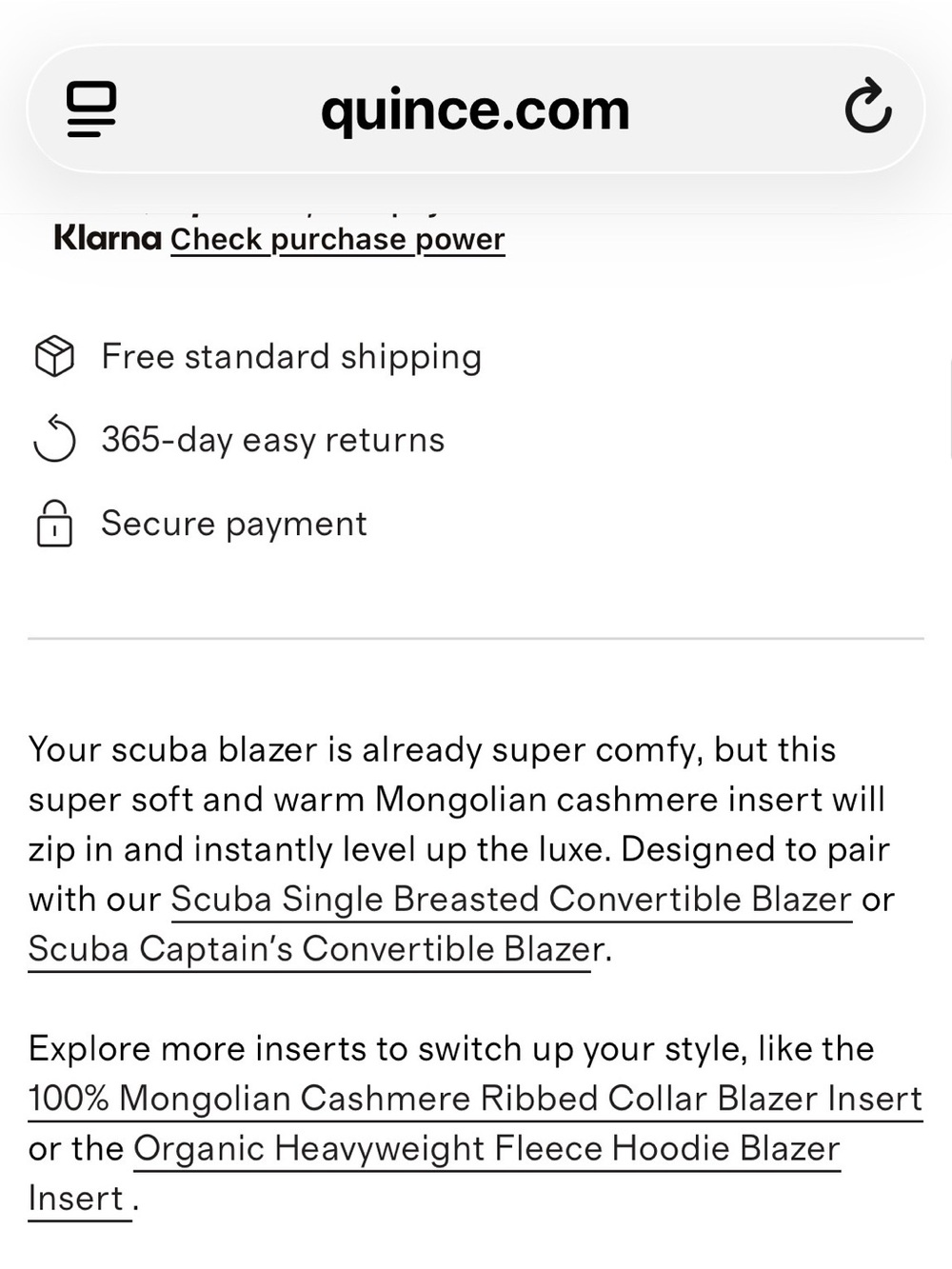
Task: Open Mongolian Cashmere Ribbed Collar Blazer Insert link
Action: [475, 1099]
